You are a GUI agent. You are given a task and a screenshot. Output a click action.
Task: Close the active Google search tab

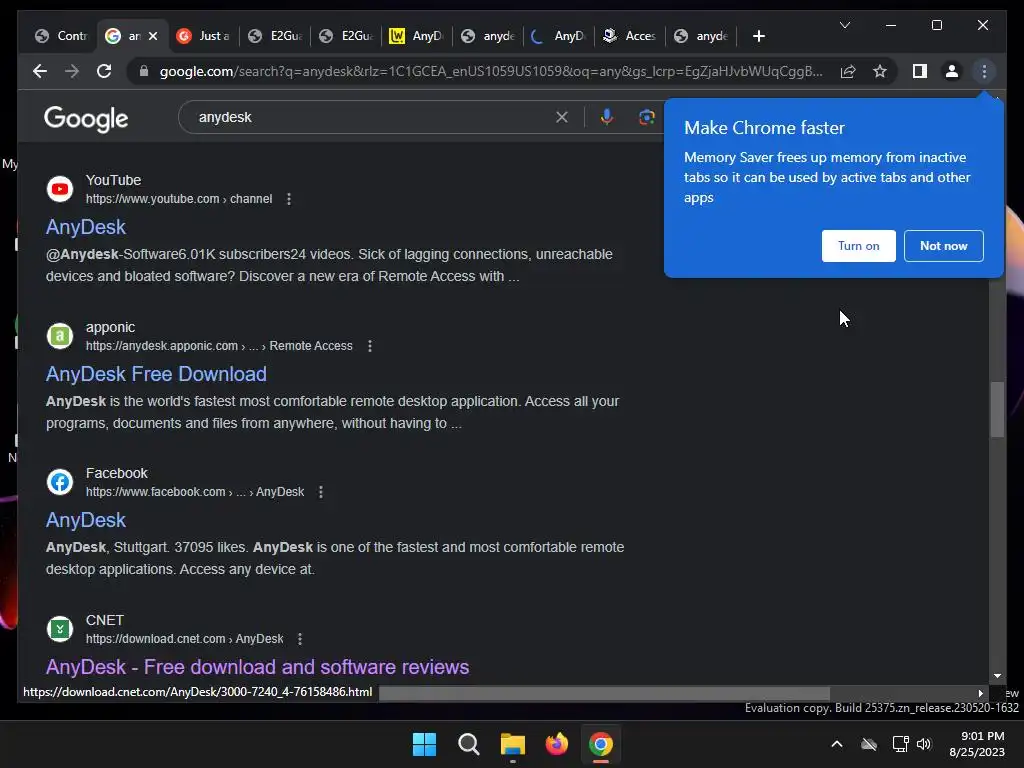153,36
